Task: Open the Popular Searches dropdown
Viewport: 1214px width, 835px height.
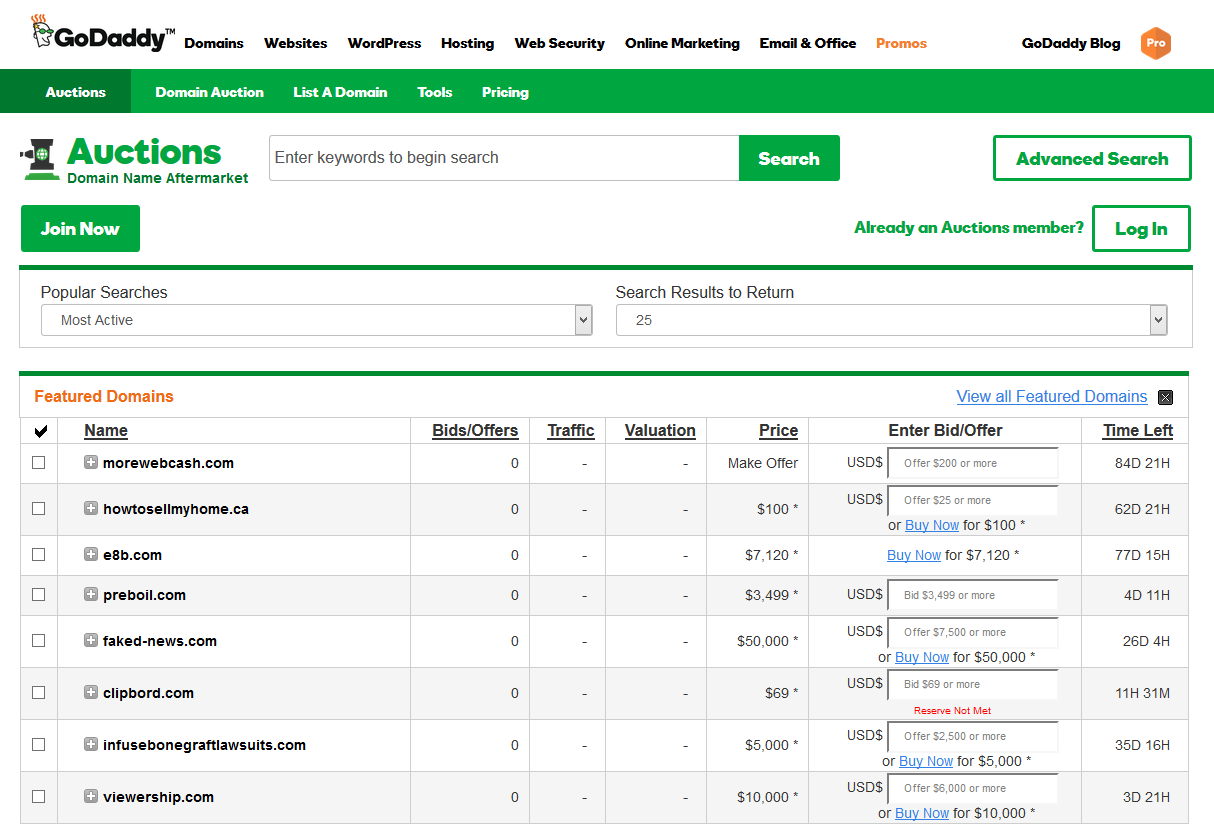Action: (x=316, y=320)
